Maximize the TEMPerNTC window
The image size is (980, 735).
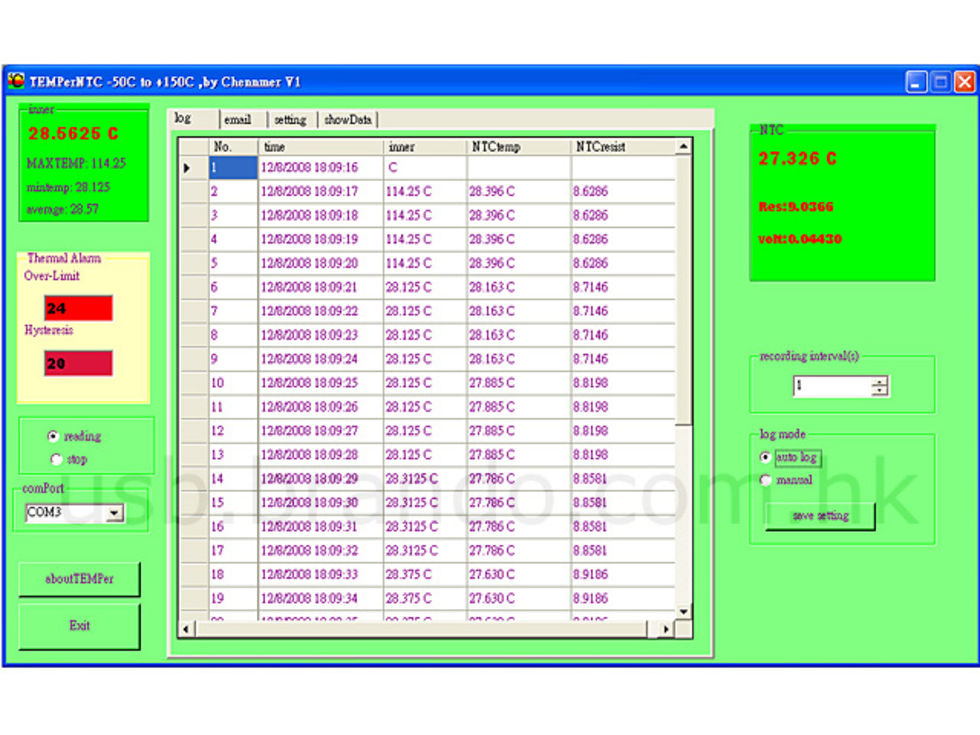tap(940, 83)
